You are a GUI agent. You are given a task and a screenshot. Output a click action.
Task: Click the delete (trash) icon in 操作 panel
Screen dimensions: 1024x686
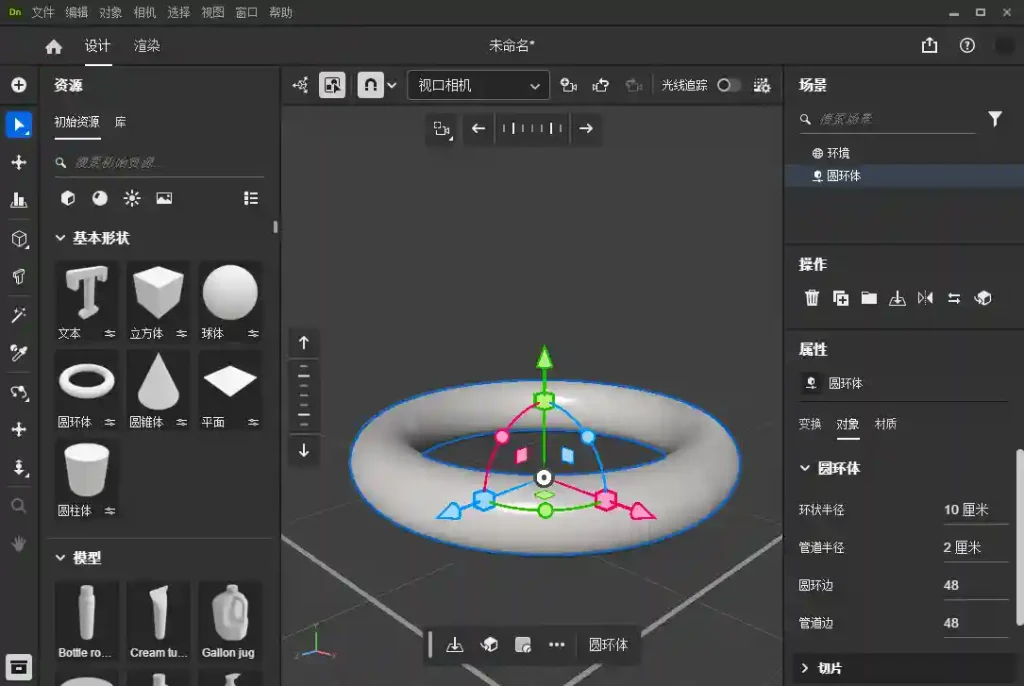click(x=812, y=297)
